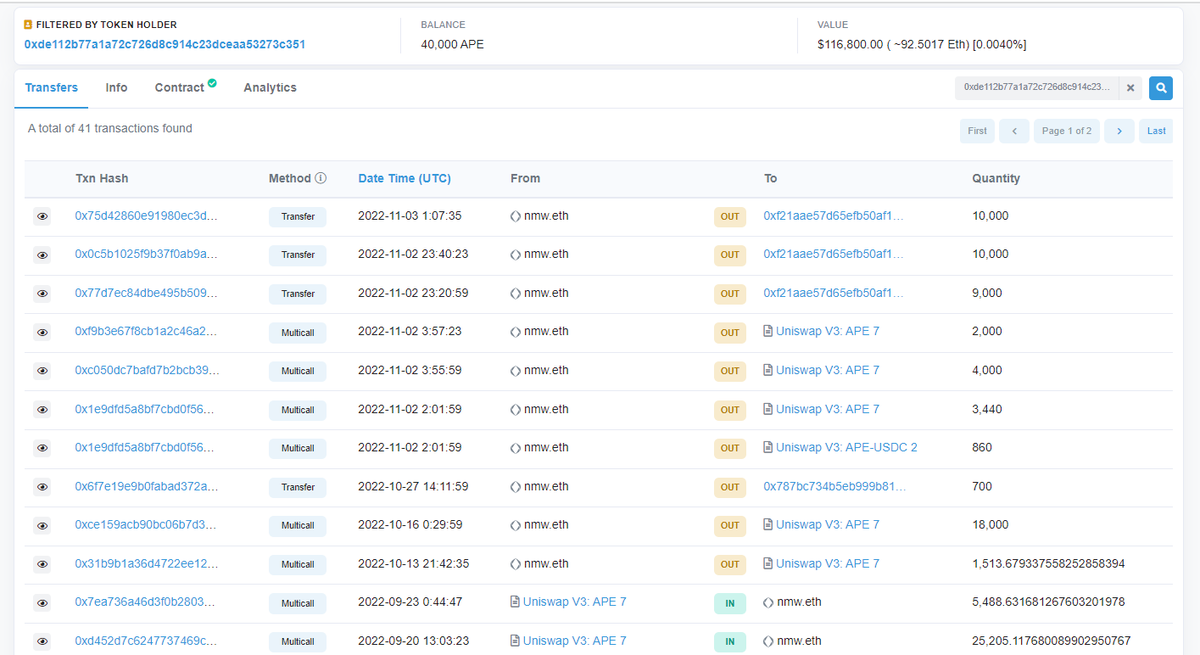Screen dimensions: 1200x655
Task: Open txn hash 0x31b9b1a36d4722ee12
Action: click(146, 564)
